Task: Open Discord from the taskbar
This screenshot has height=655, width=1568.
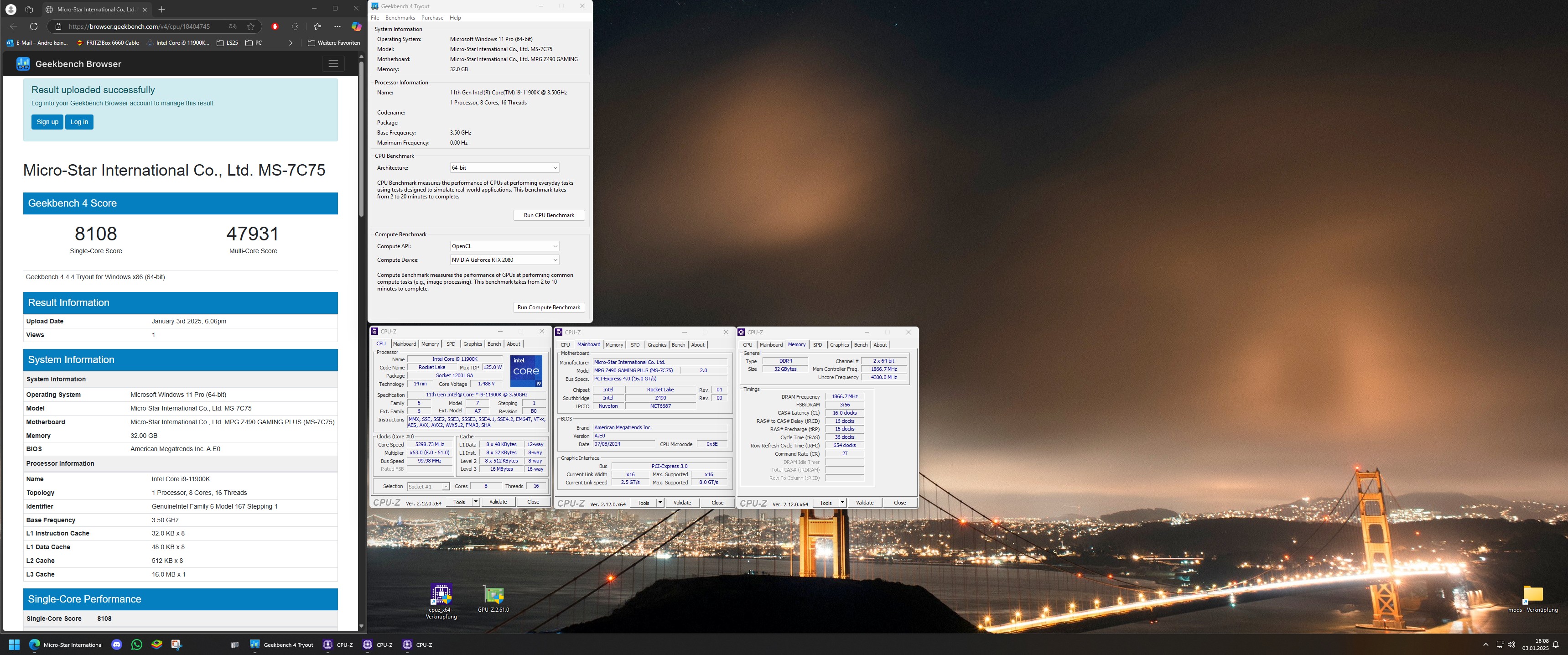Action: (117, 644)
